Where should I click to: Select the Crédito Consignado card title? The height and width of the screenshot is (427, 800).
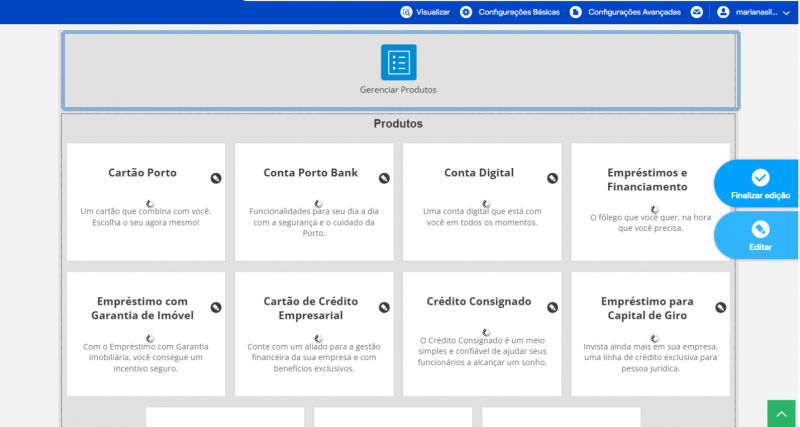click(x=479, y=301)
